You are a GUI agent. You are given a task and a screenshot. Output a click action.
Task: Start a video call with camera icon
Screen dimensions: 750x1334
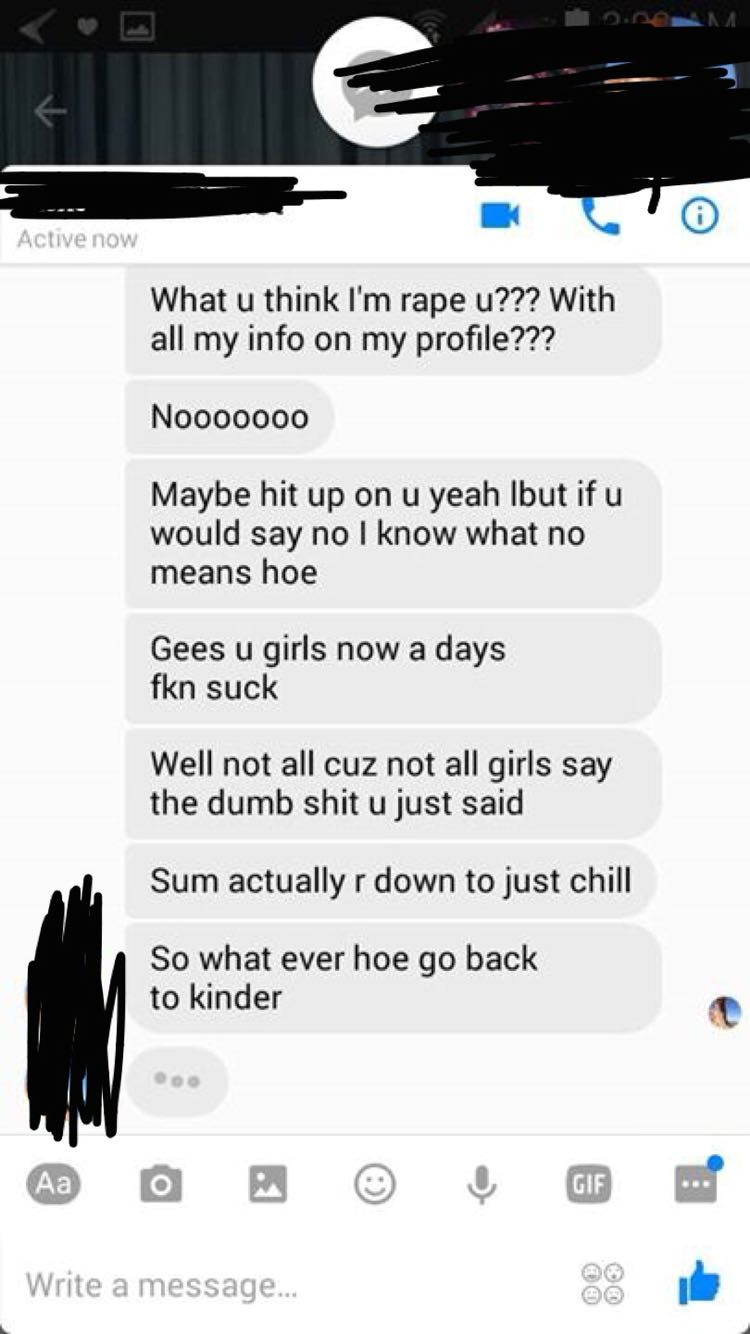500,215
